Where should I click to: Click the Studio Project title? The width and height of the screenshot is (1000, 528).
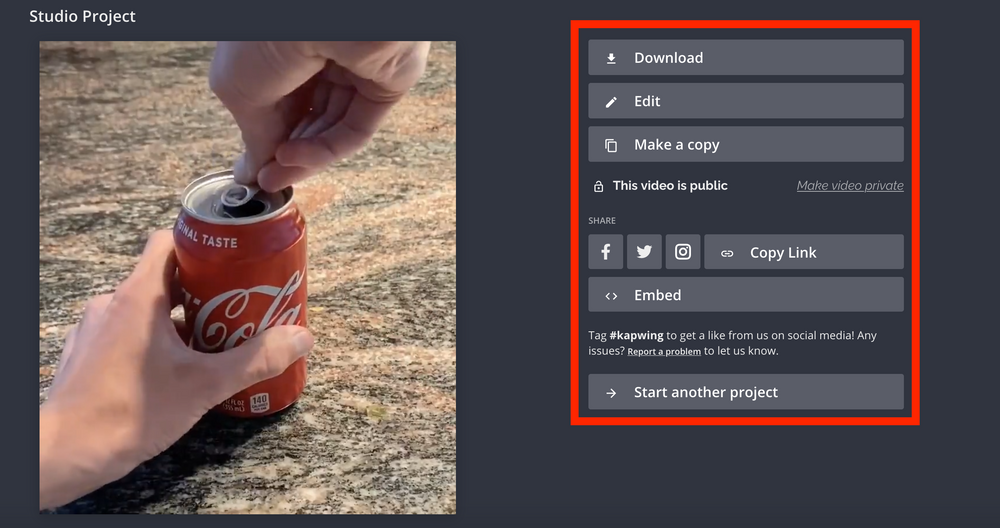(82, 16)
